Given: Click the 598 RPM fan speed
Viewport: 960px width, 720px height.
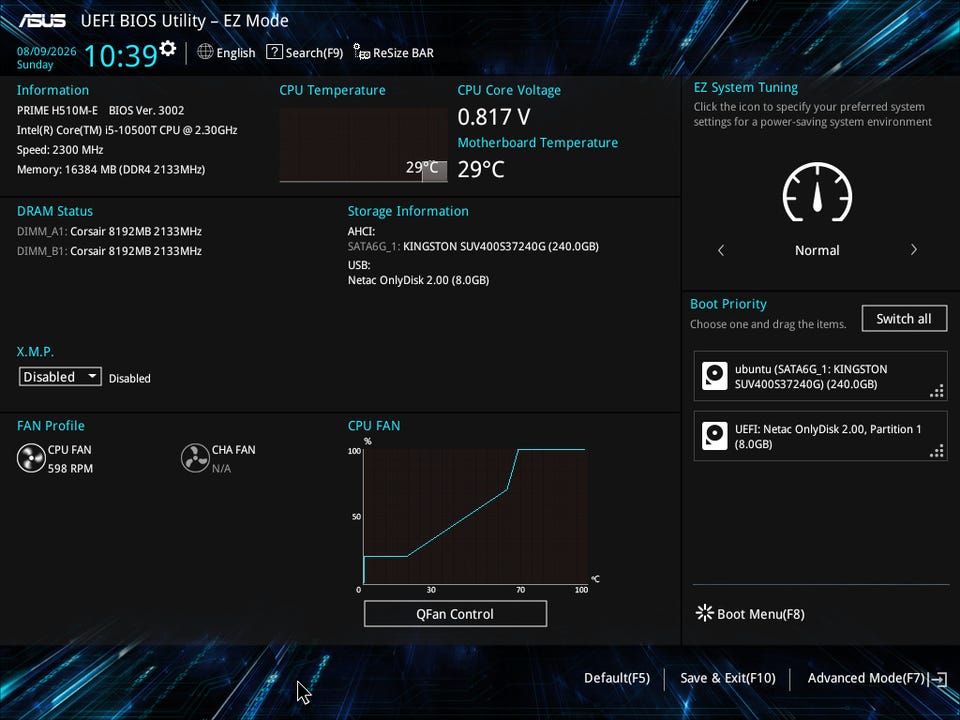Looking at the screenshot, I should click(x=70, y=468).
